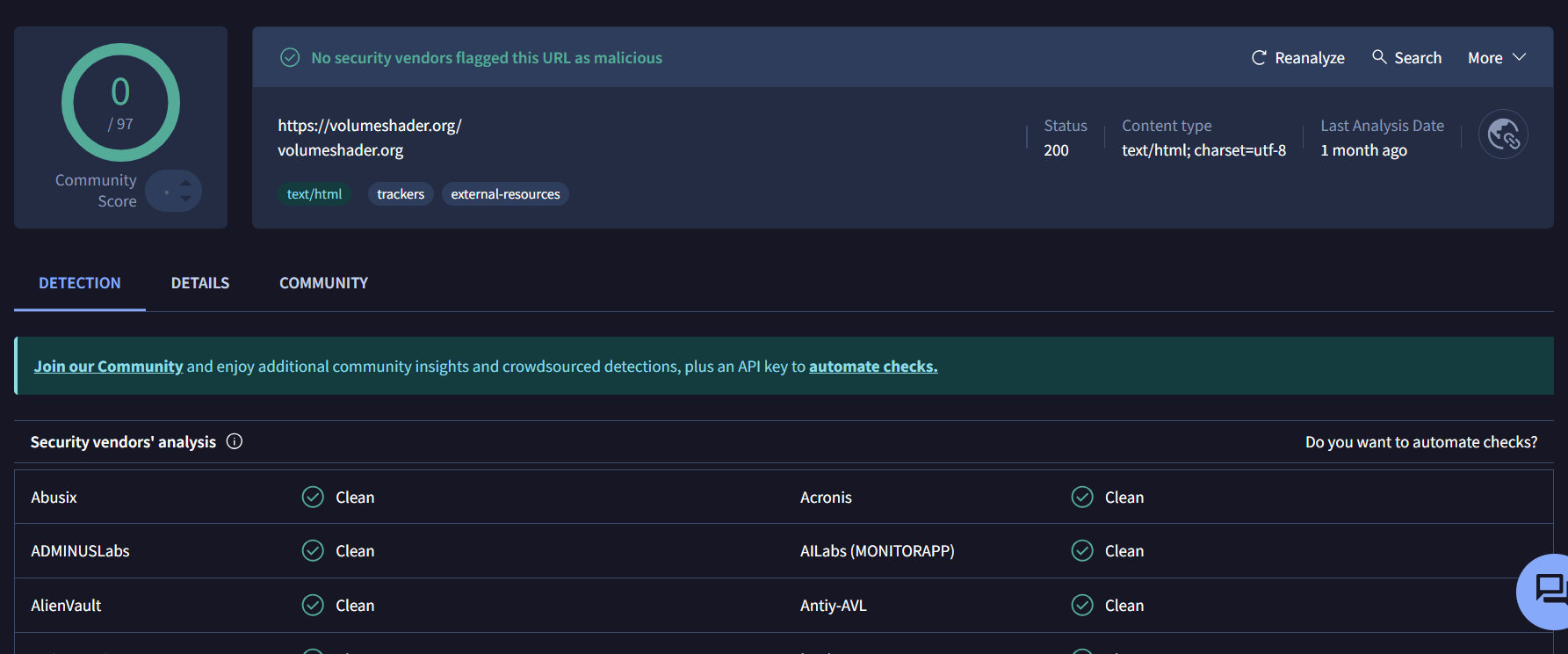Click the ADMINUSLabs vendor name
The height and width of the screenshot is (654, 1568).
point(80,551)
